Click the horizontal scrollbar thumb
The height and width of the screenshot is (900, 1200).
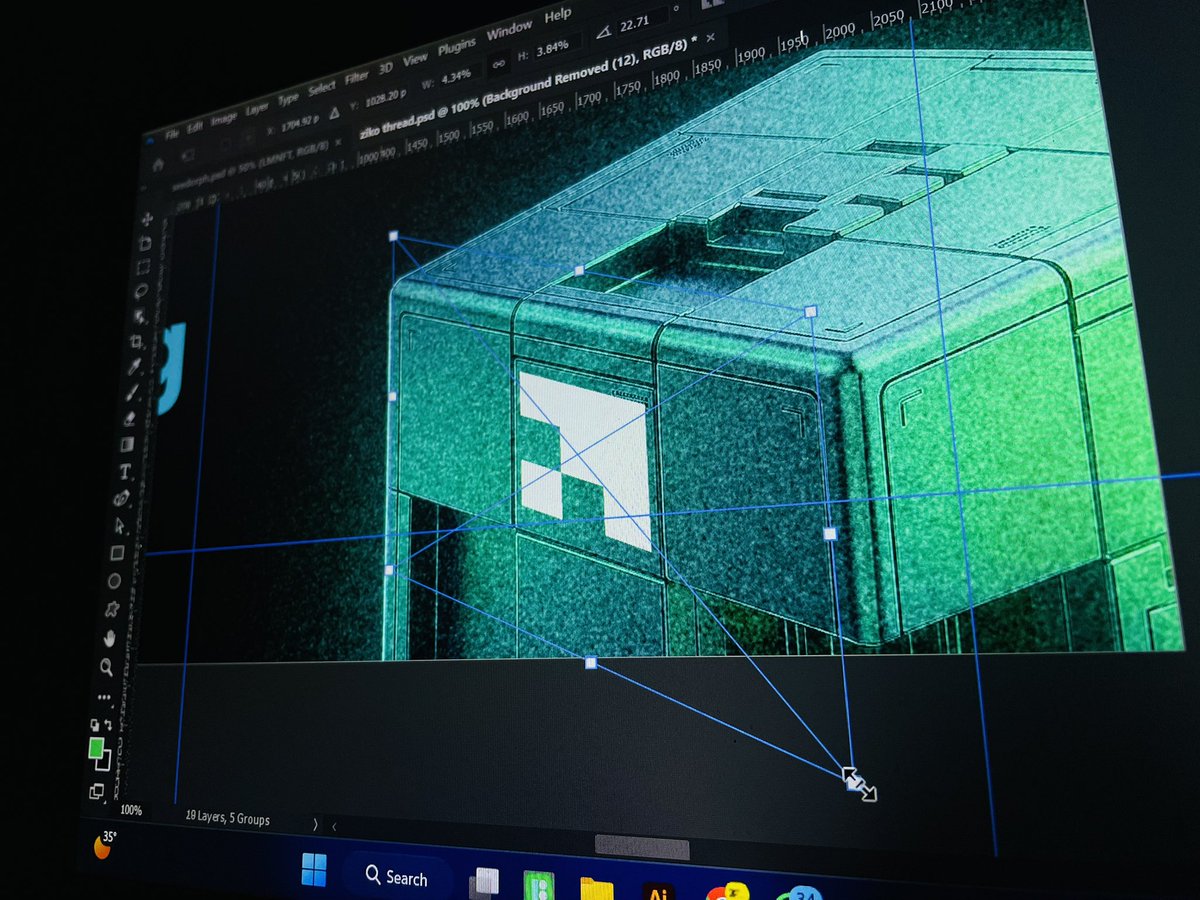(642, 848)
